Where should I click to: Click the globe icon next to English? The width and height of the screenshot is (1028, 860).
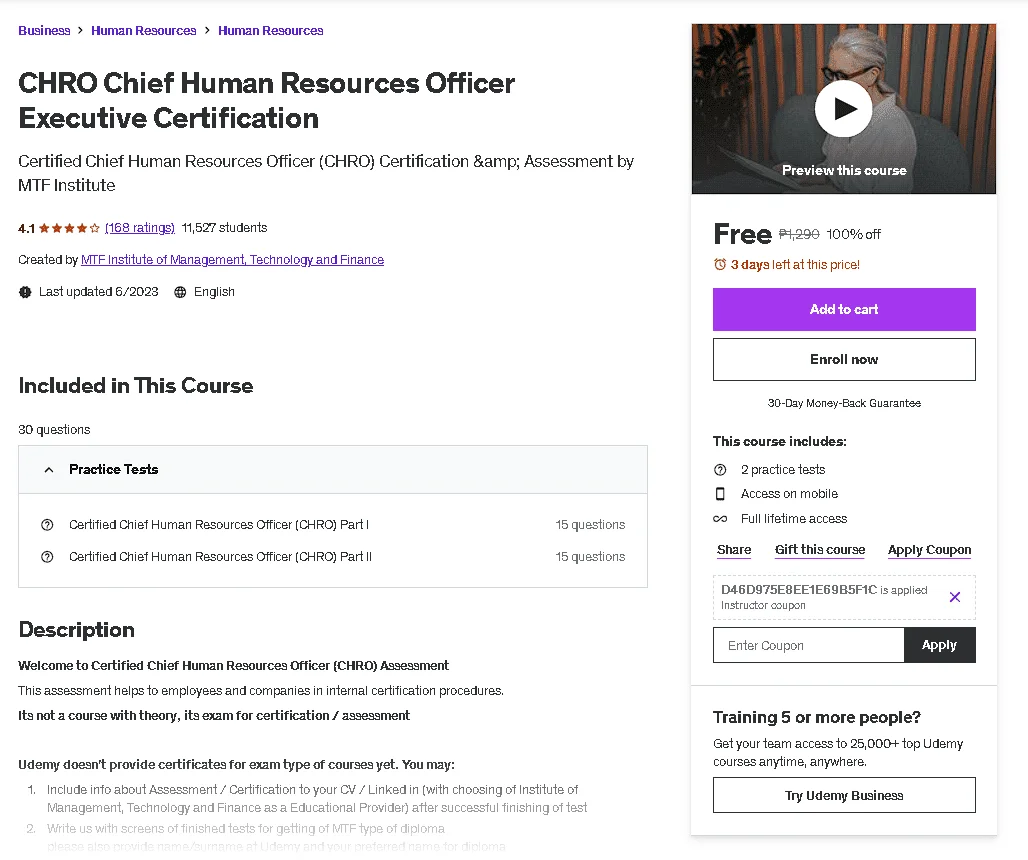tap(180, 292)
